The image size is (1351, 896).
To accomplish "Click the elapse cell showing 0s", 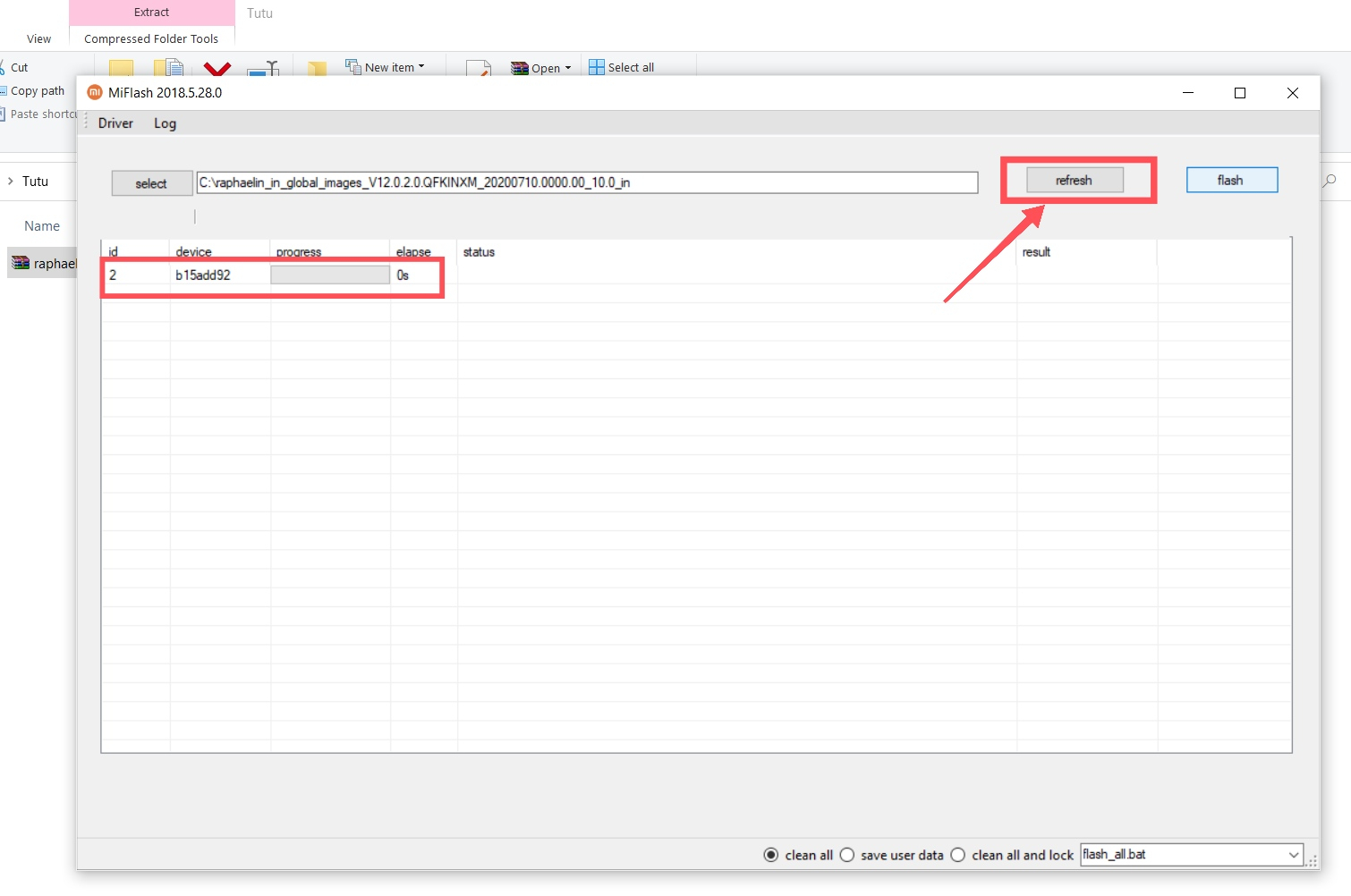I will pyautogui.click(x=403, y=275).
